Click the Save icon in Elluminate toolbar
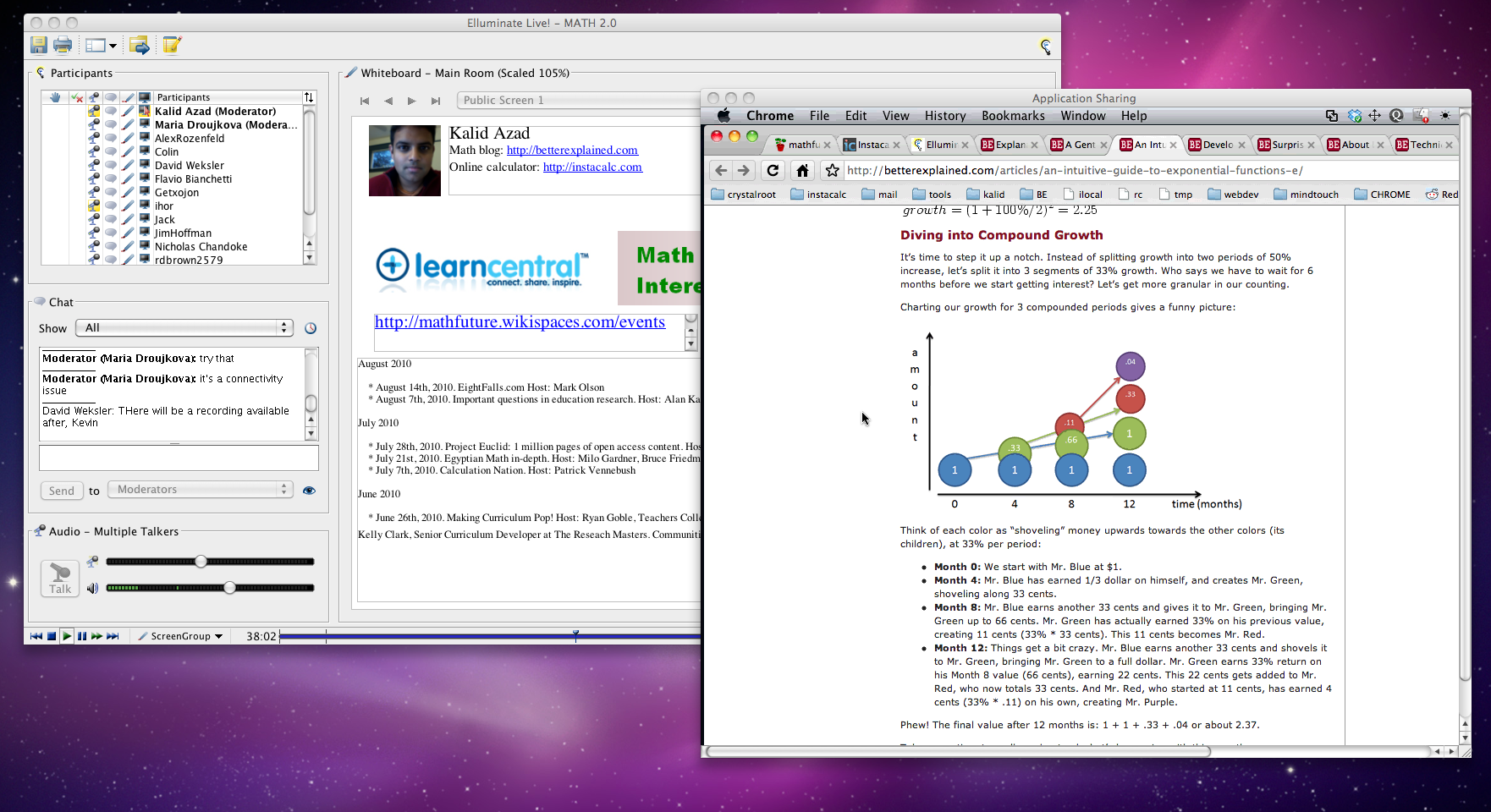Screen dimensions: 1491x812 click(x=39, y=46)
